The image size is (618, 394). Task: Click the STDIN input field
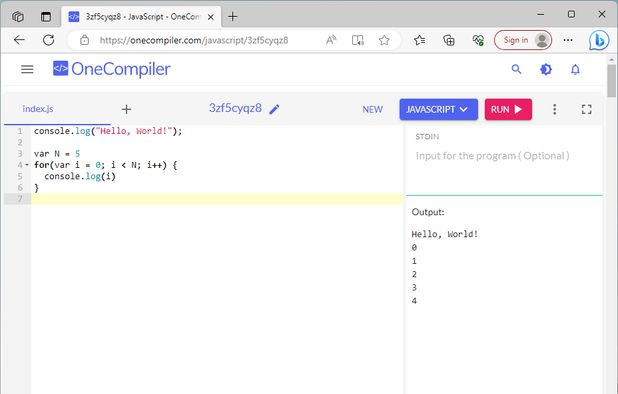[x=504, y=156]
